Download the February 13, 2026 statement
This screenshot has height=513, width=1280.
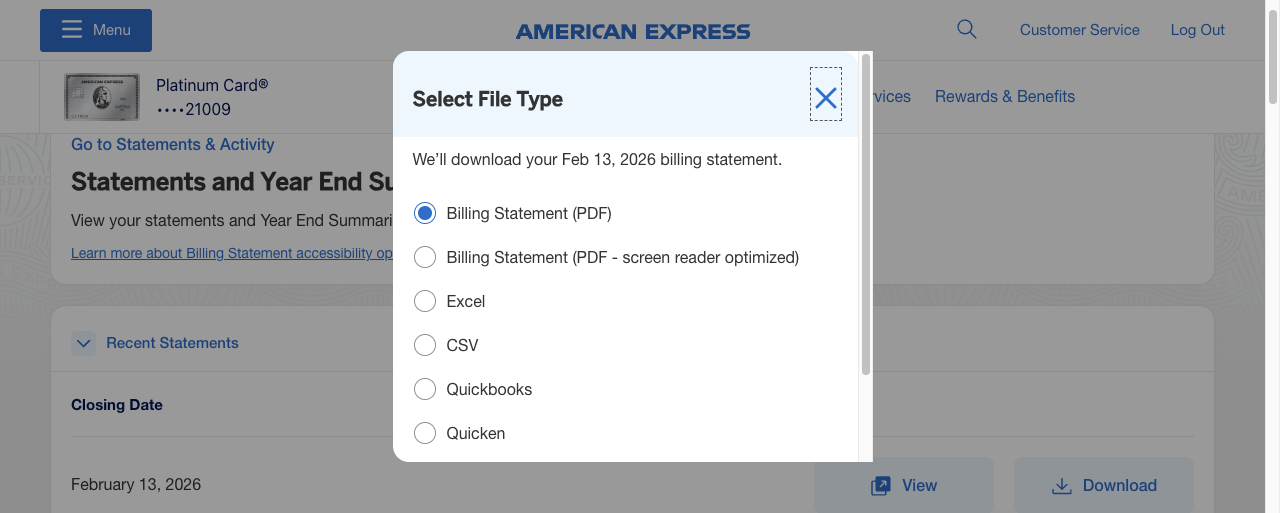click(1103, 485)
